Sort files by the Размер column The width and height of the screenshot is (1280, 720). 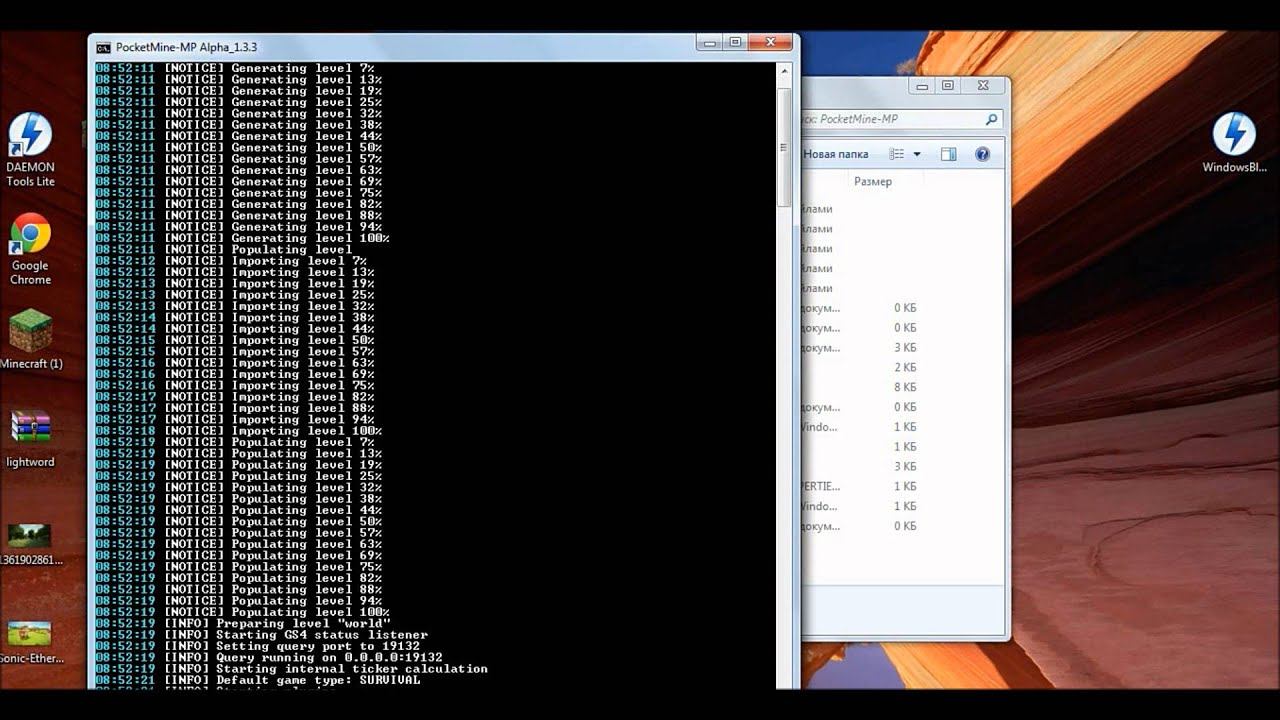[873, 181]
